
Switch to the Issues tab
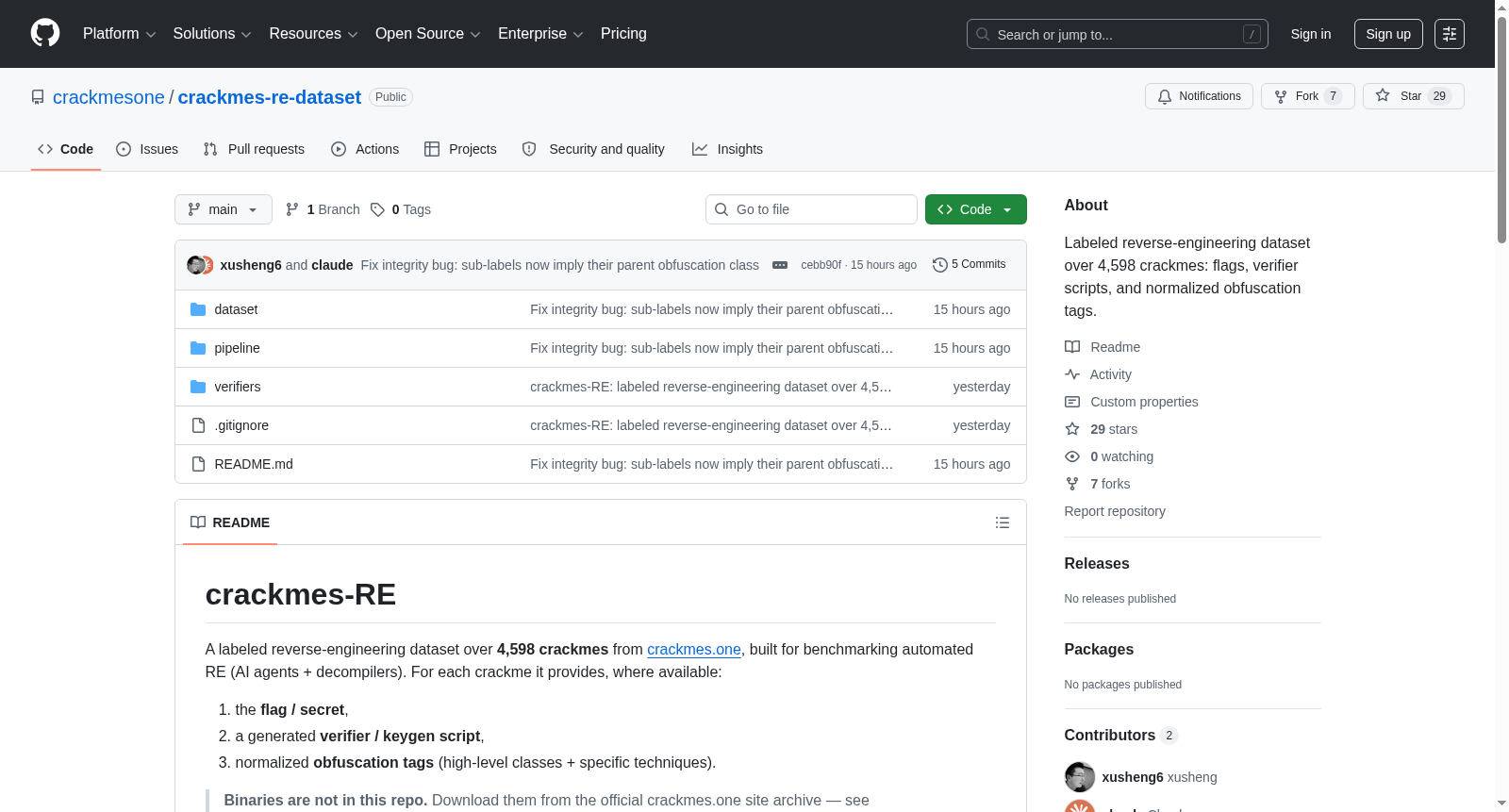(147, 149)
